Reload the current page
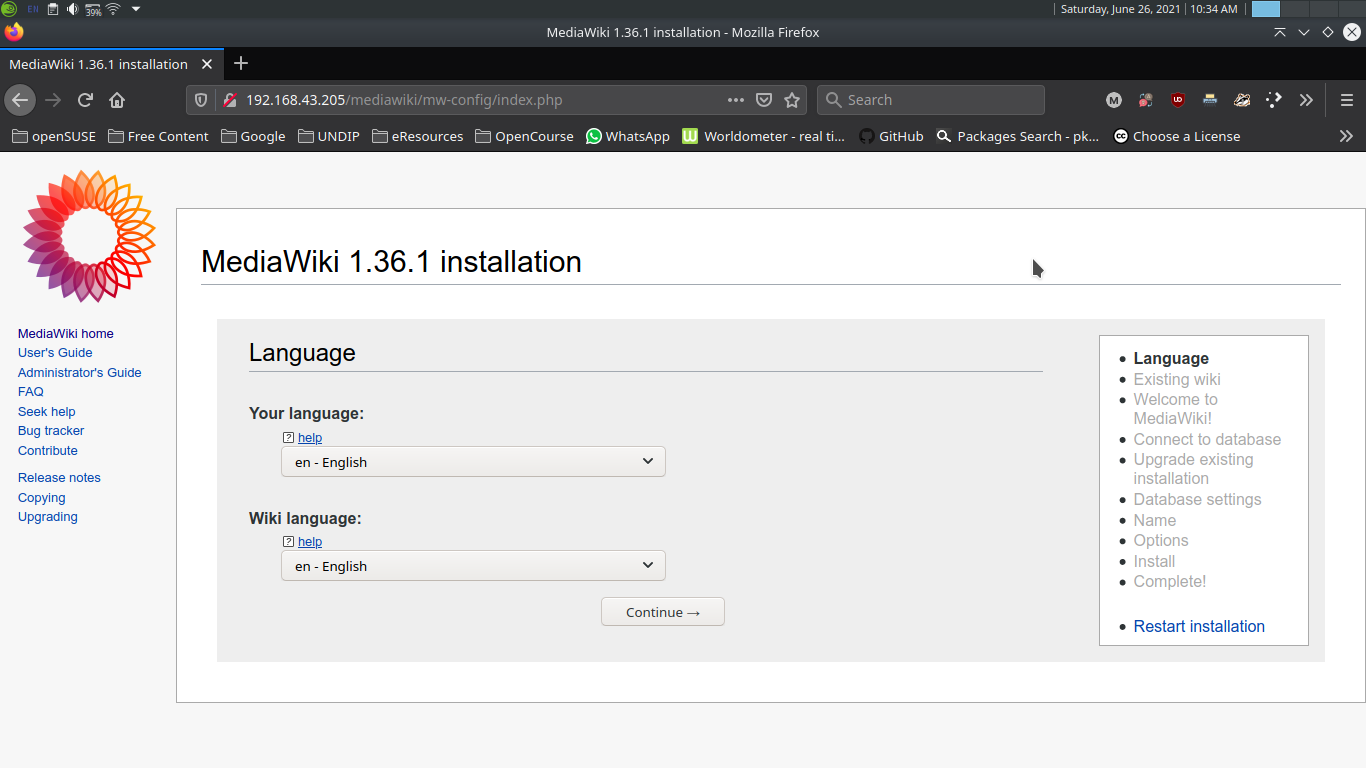This screenshot has width=1366, height=768. (x=85, y=100)
